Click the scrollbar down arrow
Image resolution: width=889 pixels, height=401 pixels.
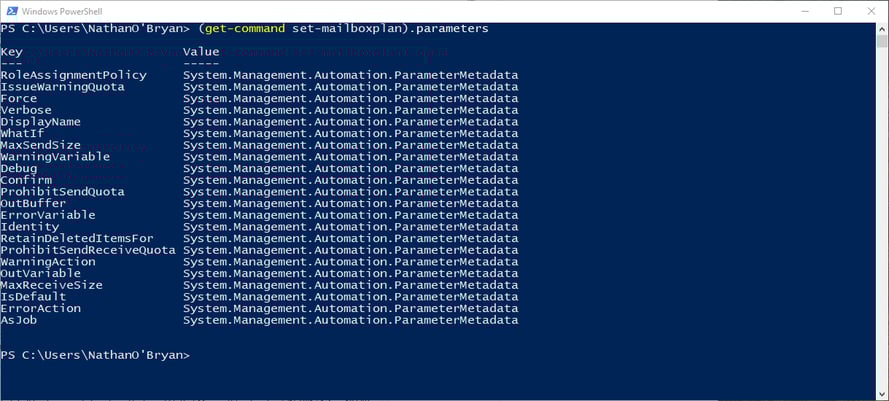coord(882,394)
